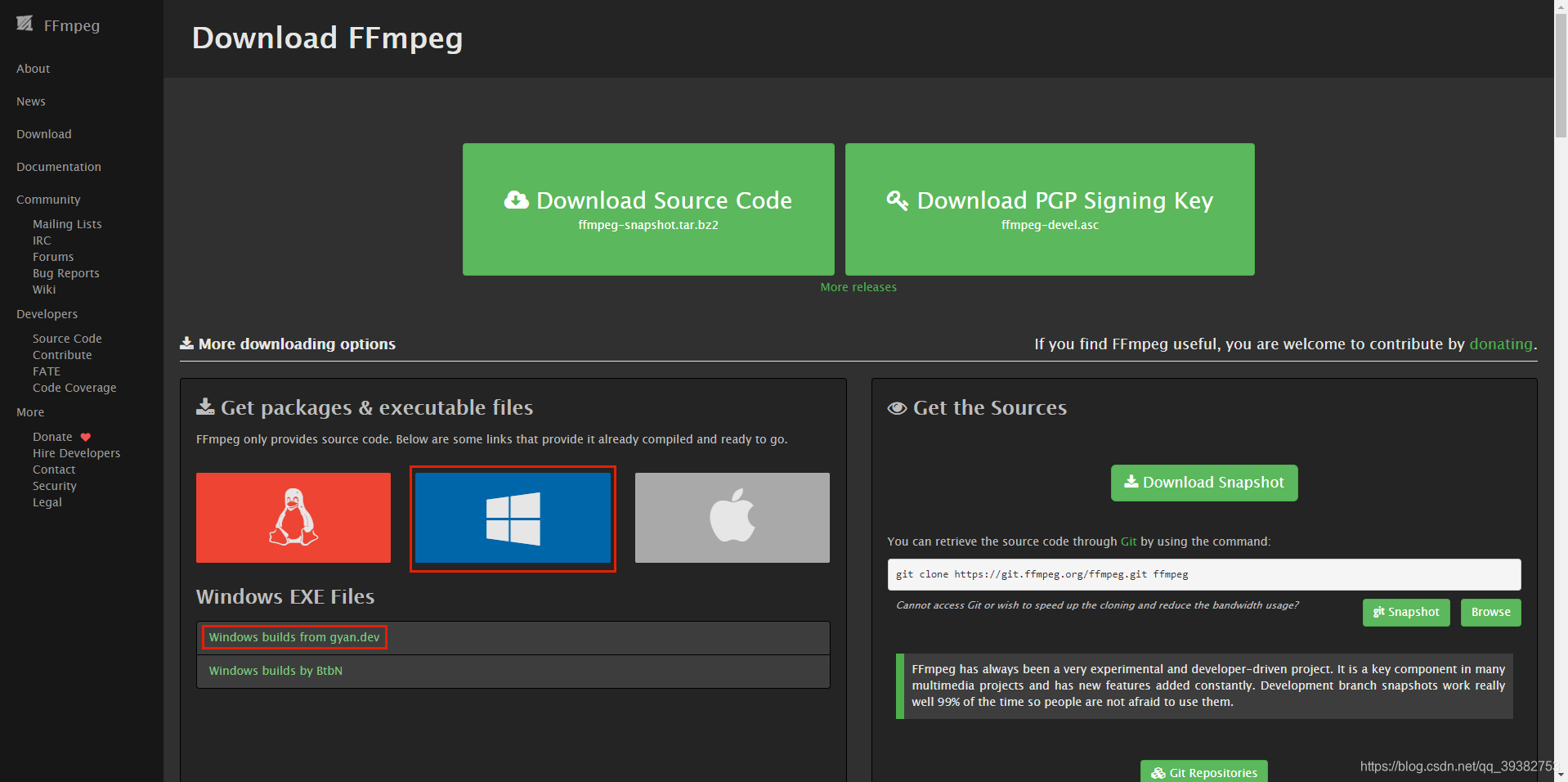Select the Windows logo builds icon

(x=513, y=518)
